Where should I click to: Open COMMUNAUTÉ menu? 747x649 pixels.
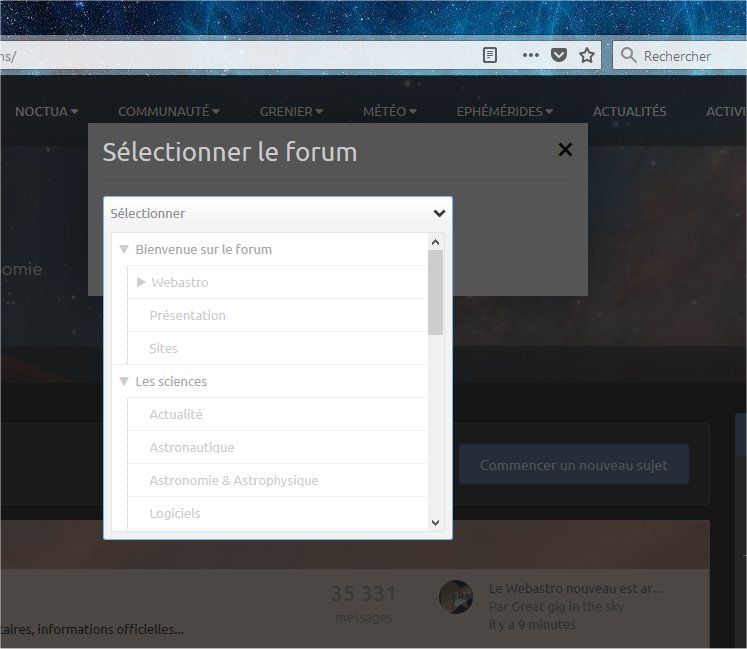click(x=169, y=112)
